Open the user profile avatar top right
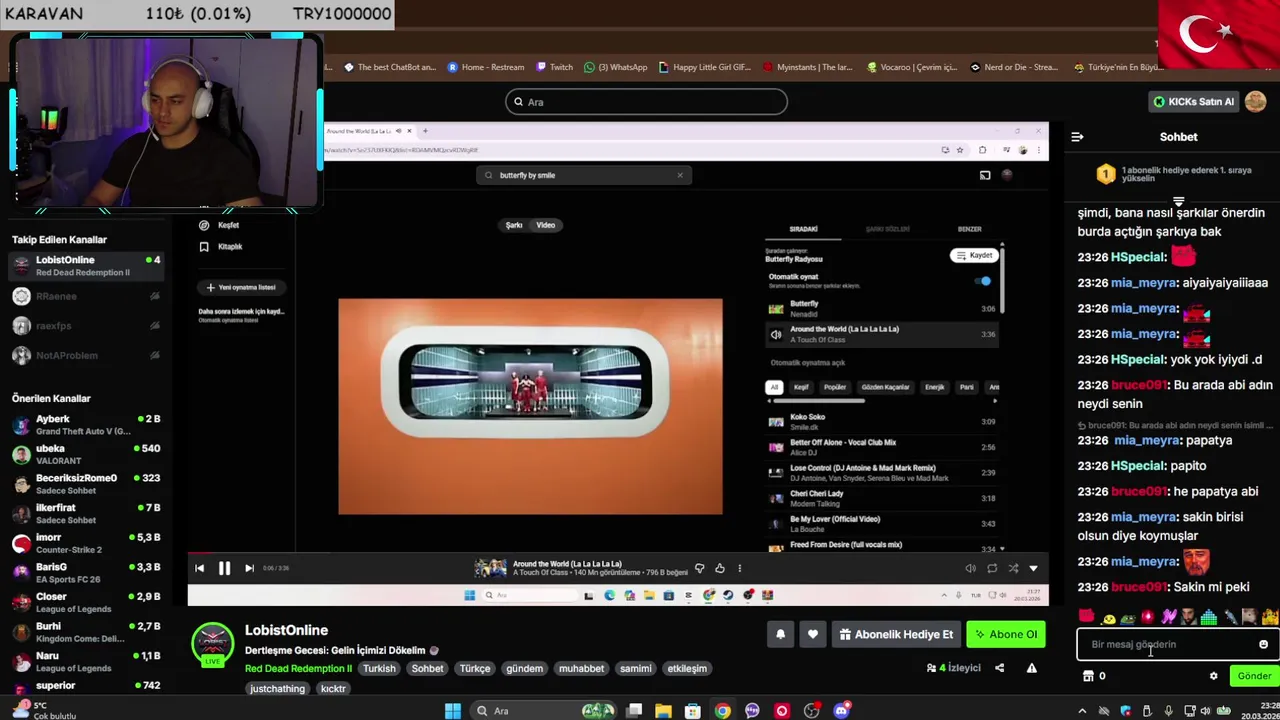The height and width of the screenshot is (720, 1280). [x=1256, y=102]
